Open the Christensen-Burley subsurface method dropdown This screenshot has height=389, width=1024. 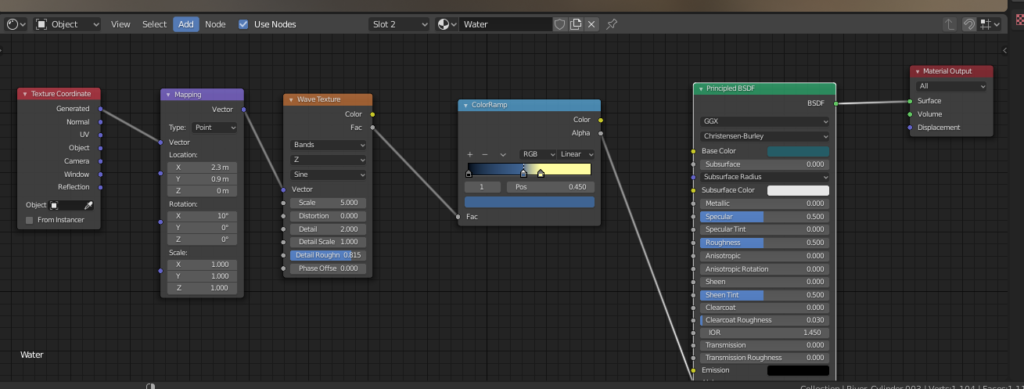pyautogui.click(x=765, y=136)
